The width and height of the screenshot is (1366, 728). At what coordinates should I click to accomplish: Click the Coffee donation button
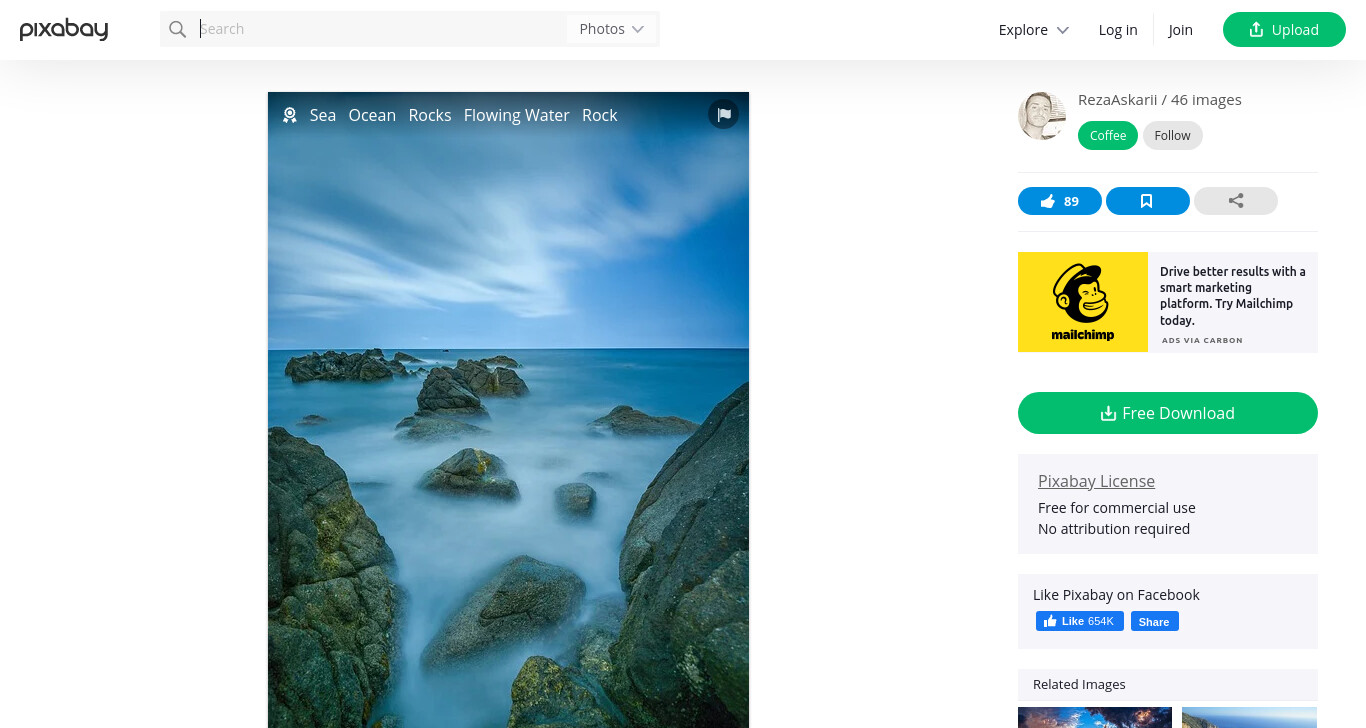point(1108,135)
